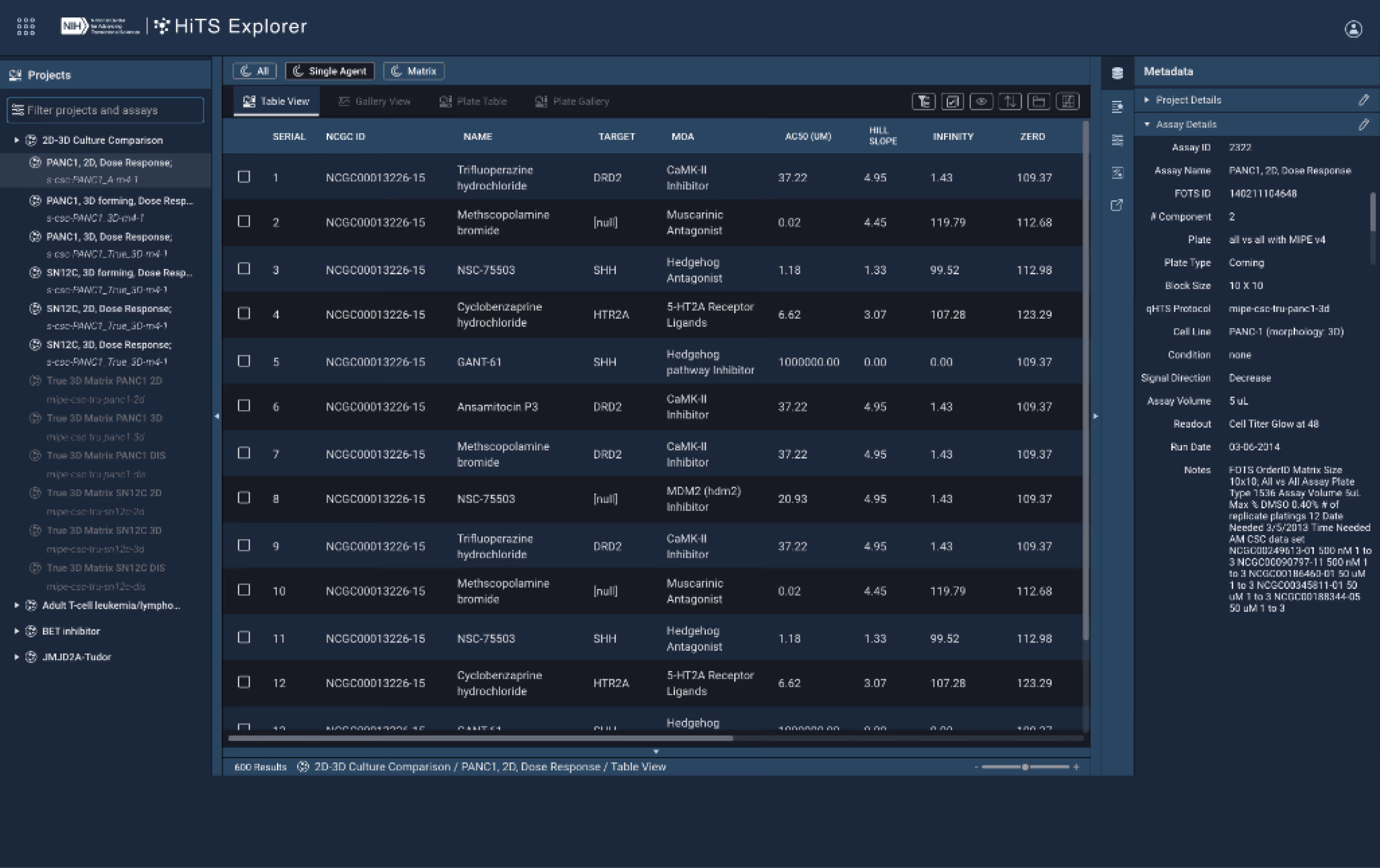Select the All filter button
This screenshot has width=1380, height=868.
click(255, 71)
